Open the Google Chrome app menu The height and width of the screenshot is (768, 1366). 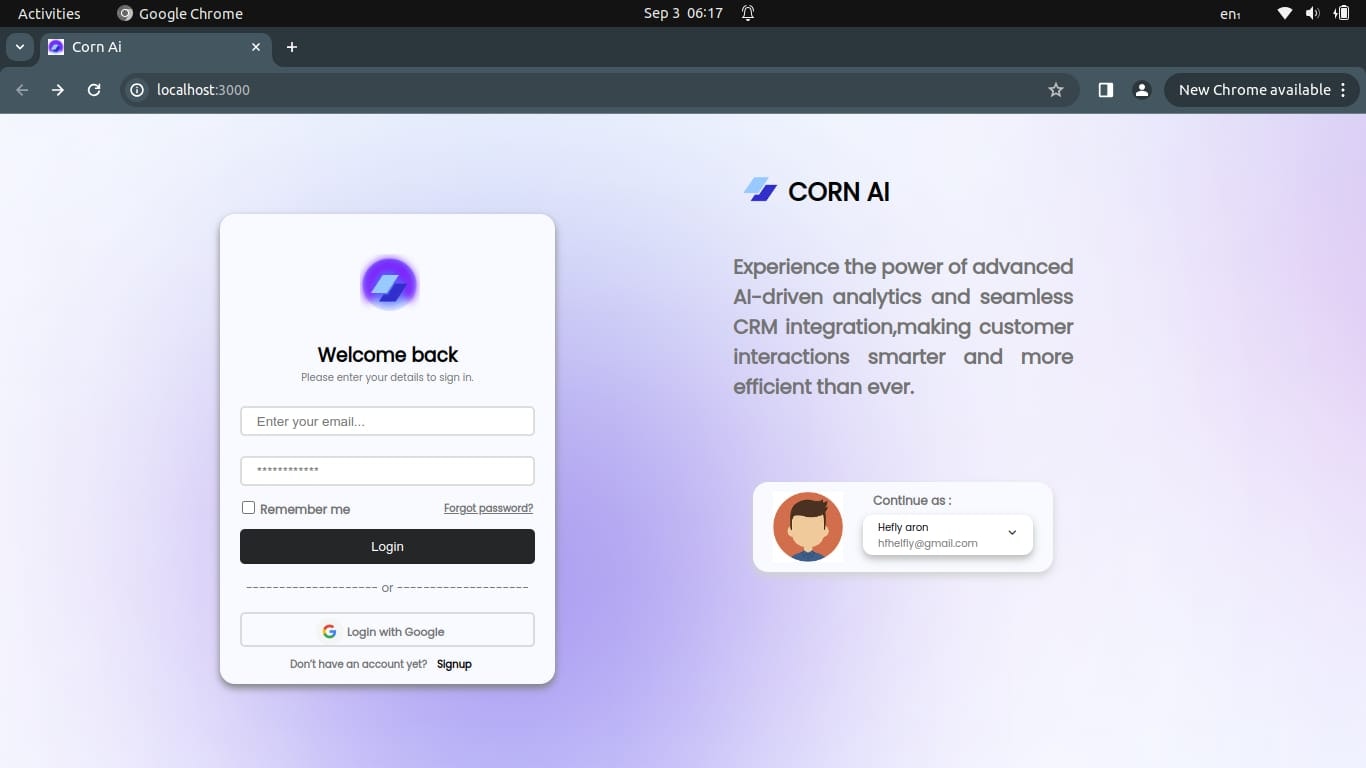(x=180, y=13)
